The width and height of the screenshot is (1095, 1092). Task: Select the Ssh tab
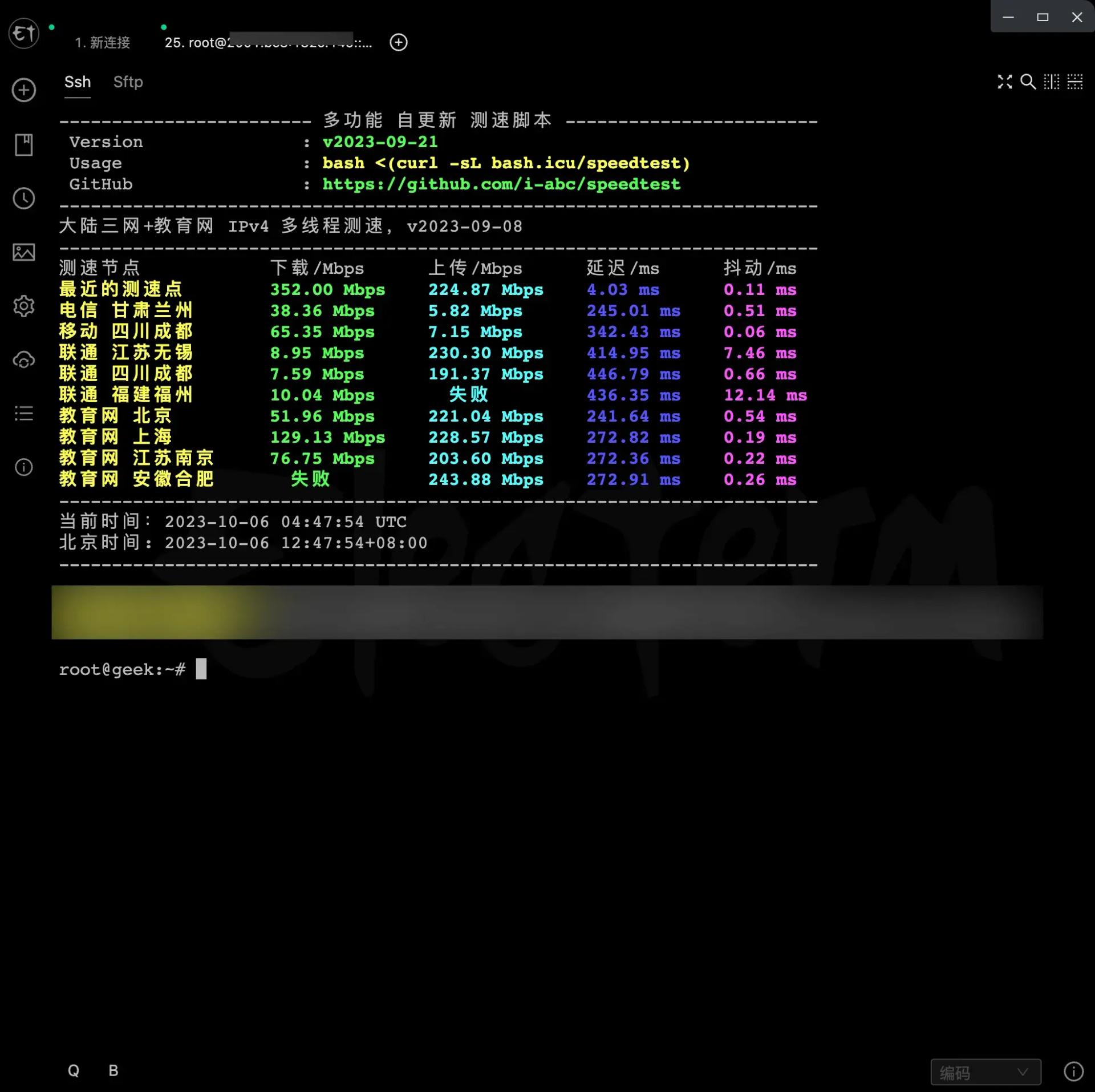coord(78,82)
